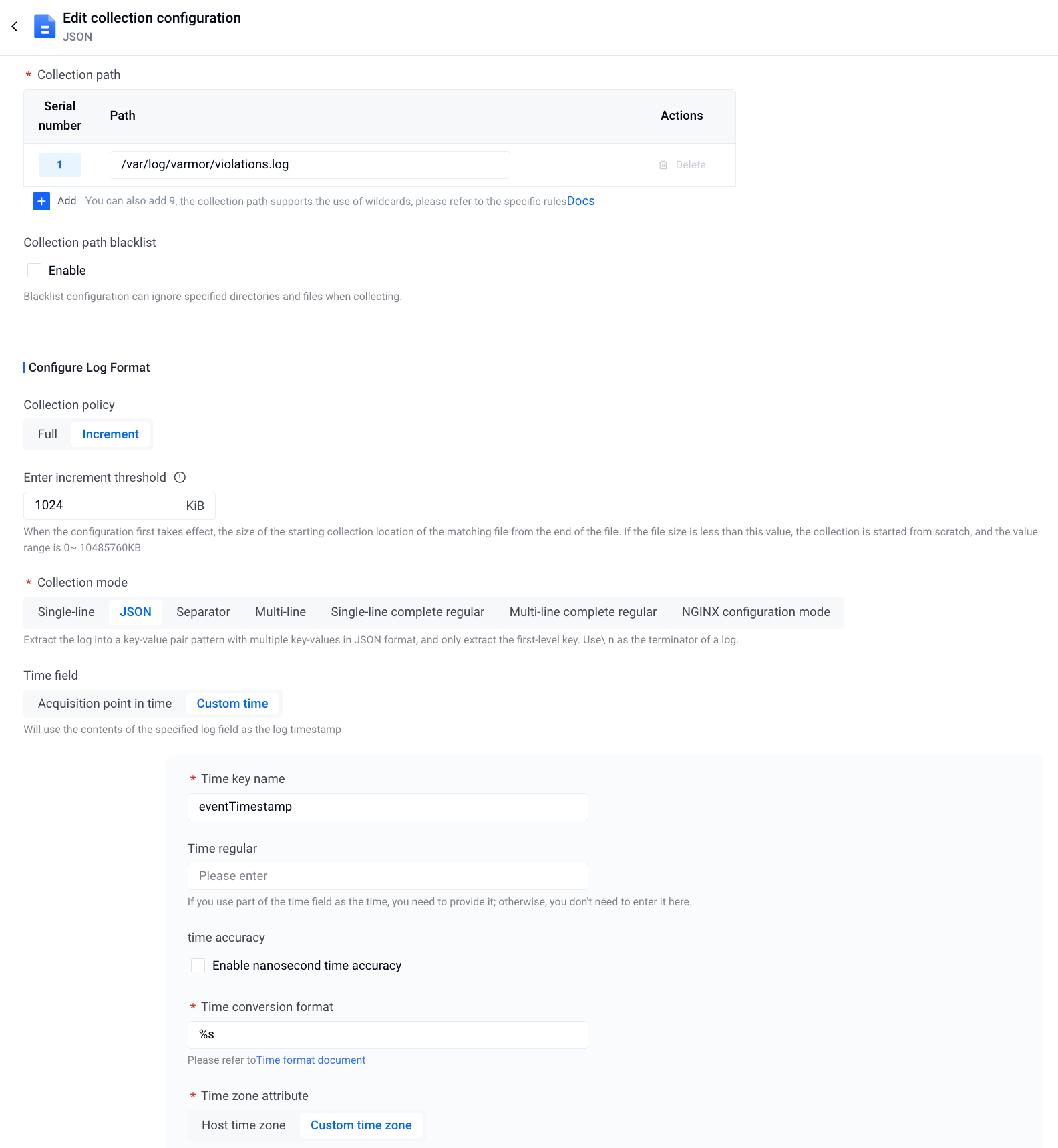The height and width of the screenshot is (1148, 1058).
Task: Click the increment threshold info icon
Action: pos(180,477)
